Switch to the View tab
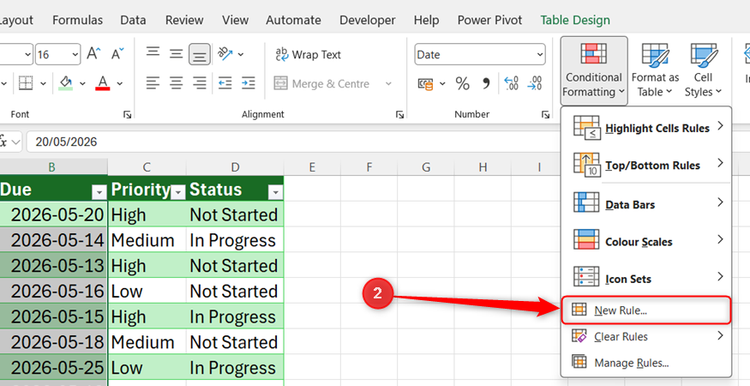The width and height of the screenshot is (750, 386). 235,20
